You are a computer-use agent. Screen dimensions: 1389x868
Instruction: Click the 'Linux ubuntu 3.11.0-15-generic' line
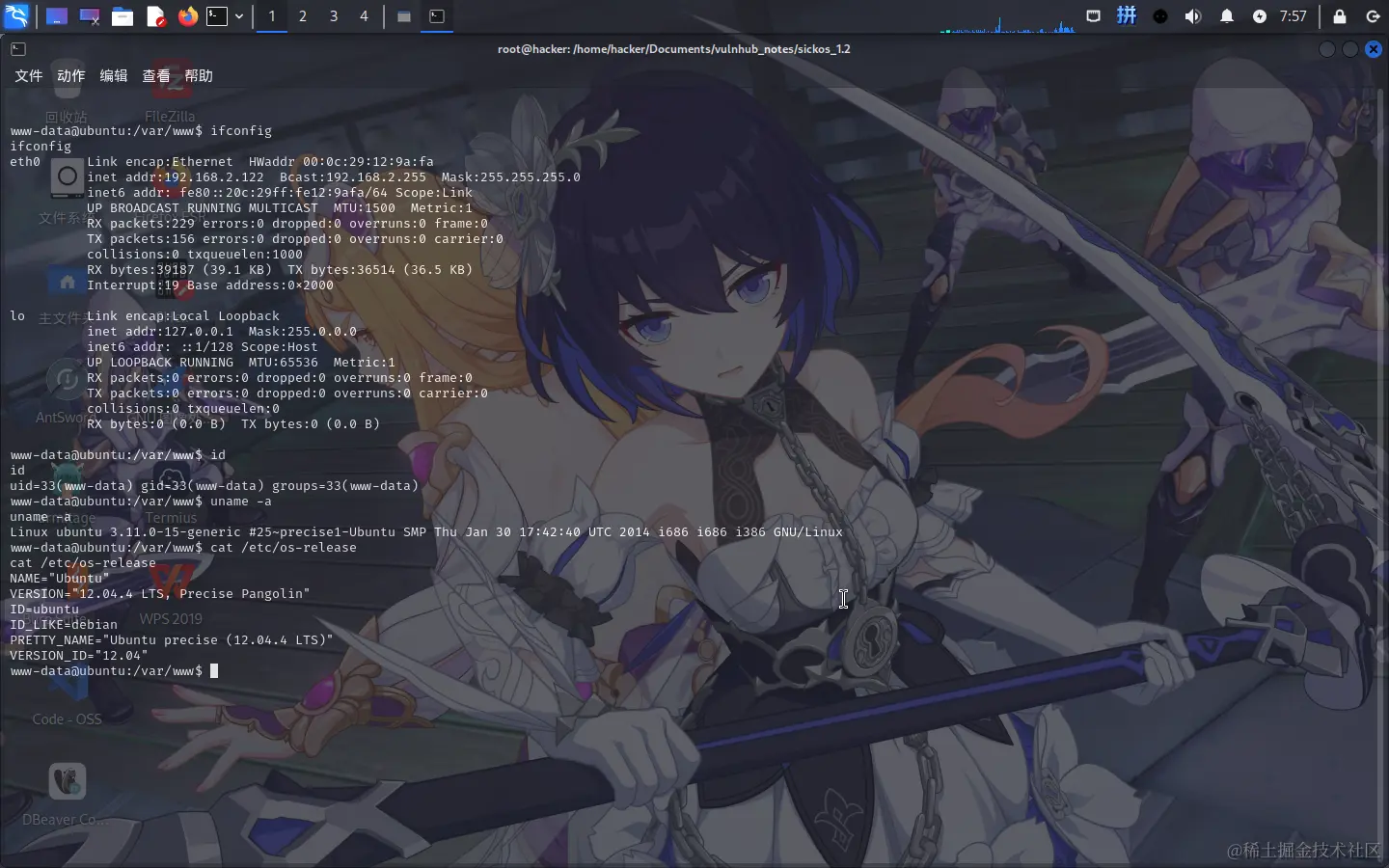tap(426, 531)
